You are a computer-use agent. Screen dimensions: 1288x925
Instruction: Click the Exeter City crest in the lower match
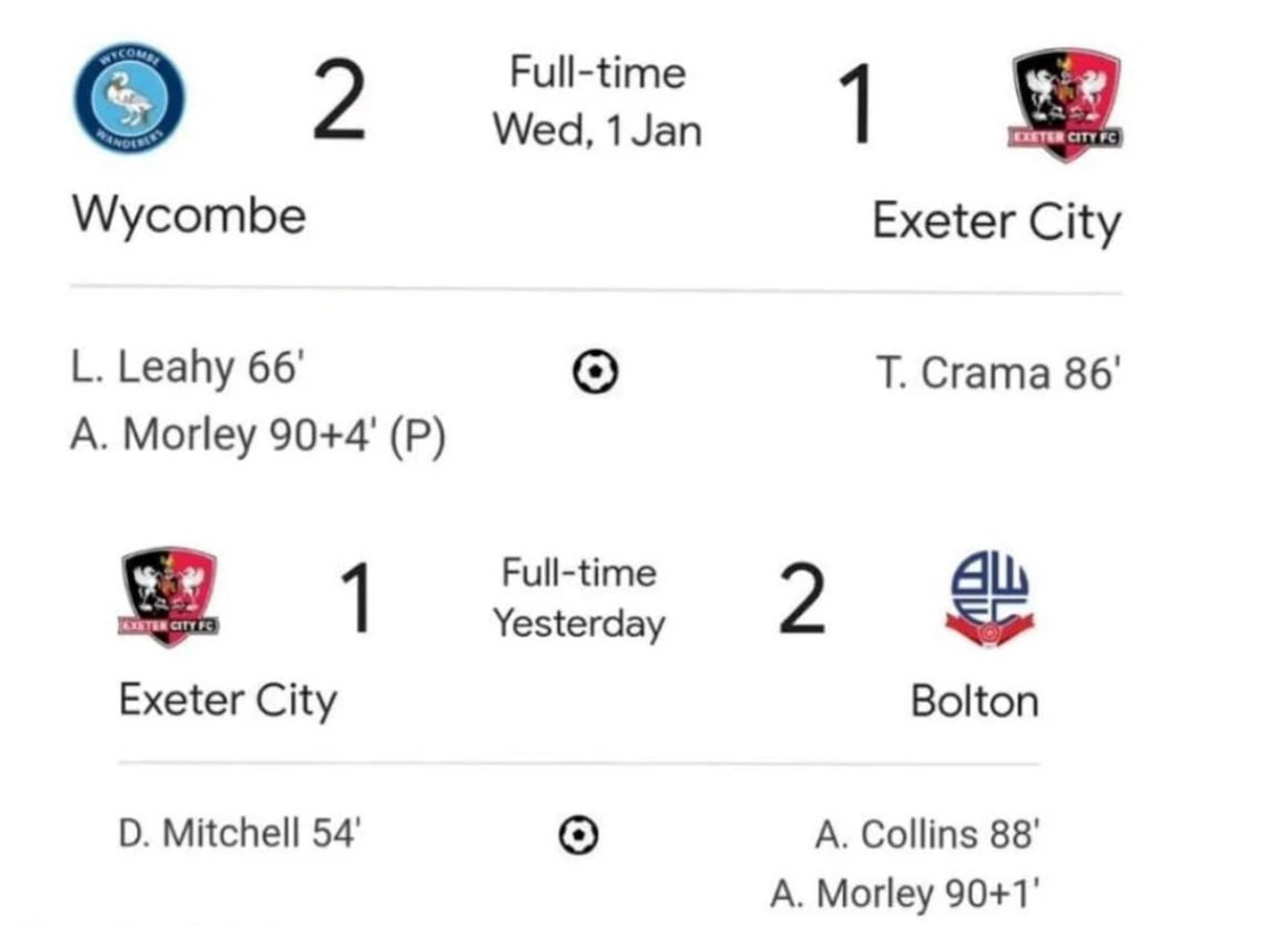[168, 597]
